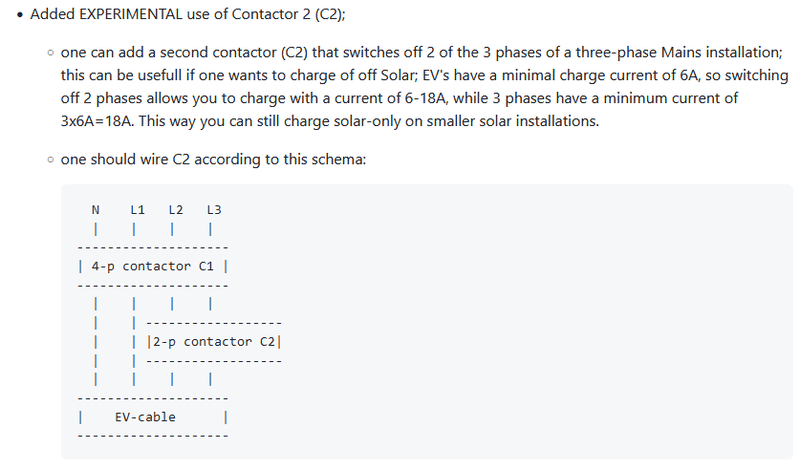Click the first hollow sub-bullet marker
Viewport: 800px width, 470px height.
pyautogui.click(x=50, y=53)
